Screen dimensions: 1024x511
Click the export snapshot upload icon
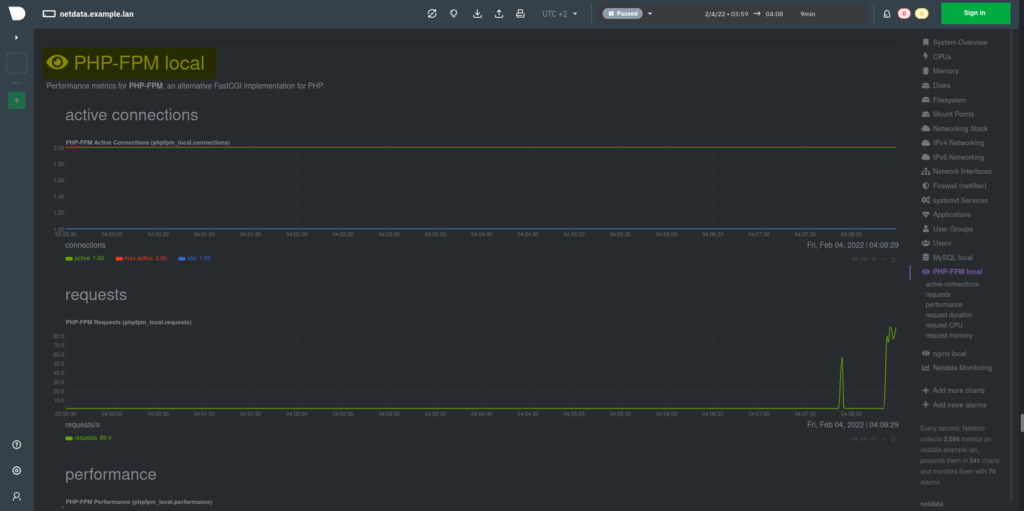[x=498, y=14]
